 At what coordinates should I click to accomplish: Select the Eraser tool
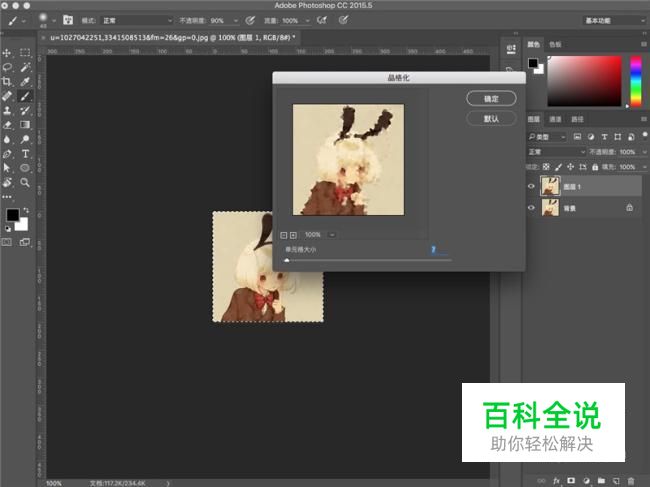tap(7, 125)
